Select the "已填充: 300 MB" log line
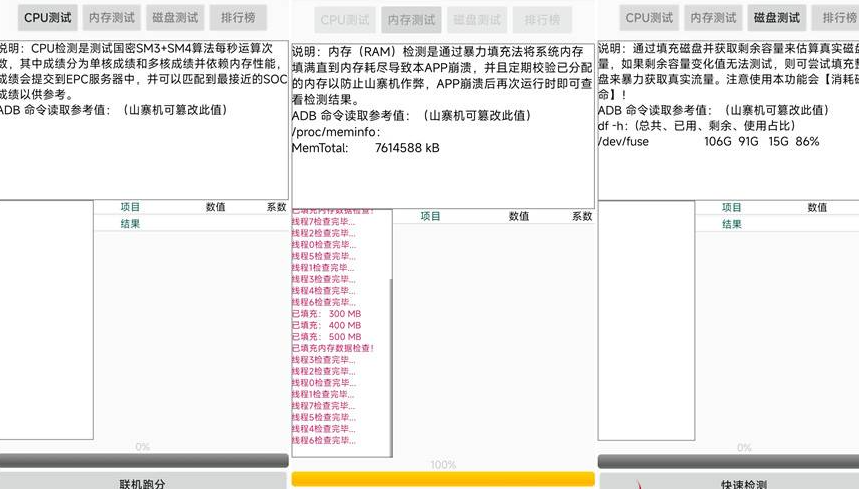 point(327,314)
